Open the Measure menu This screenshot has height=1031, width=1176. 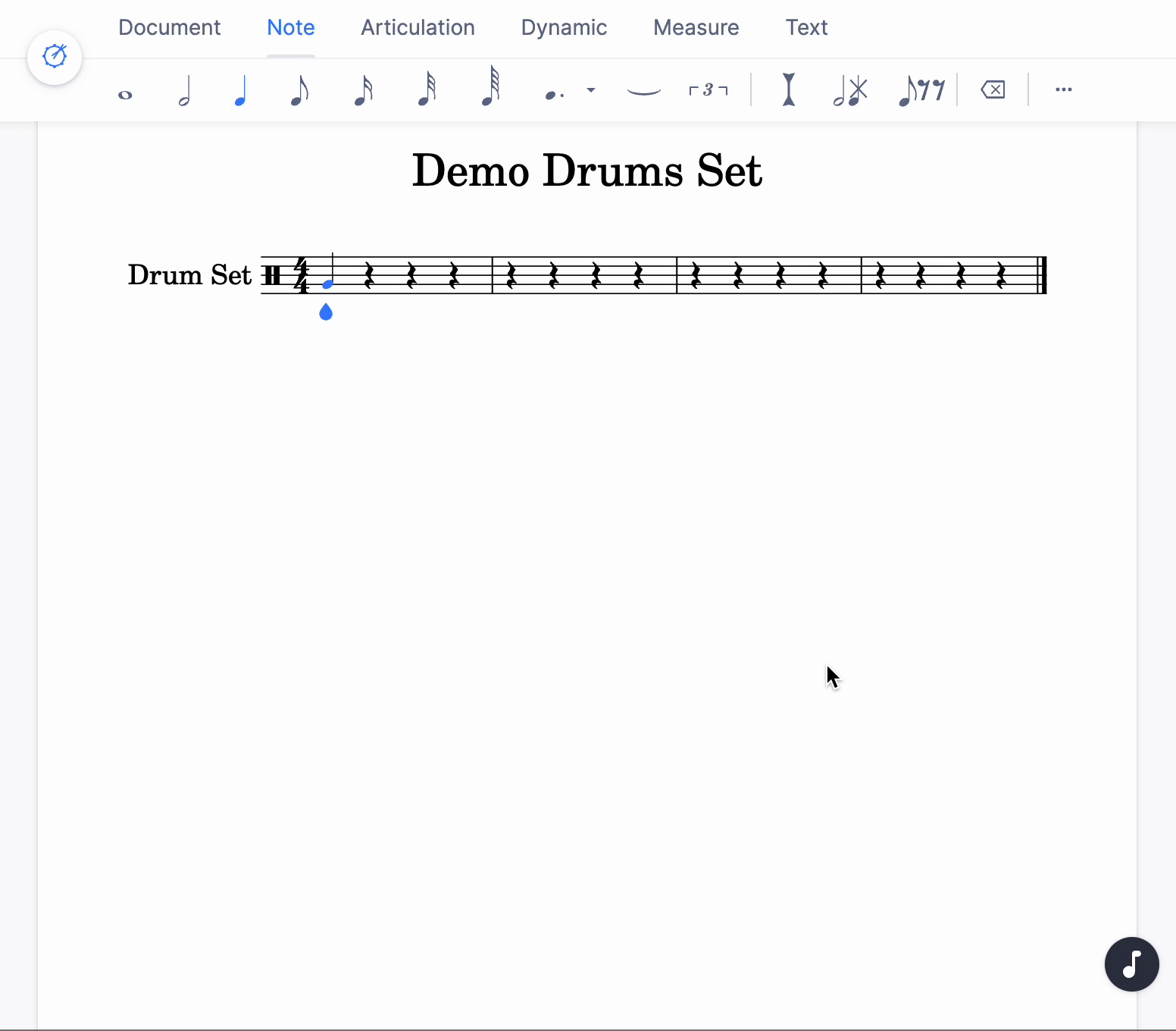(x=696, y=27)
